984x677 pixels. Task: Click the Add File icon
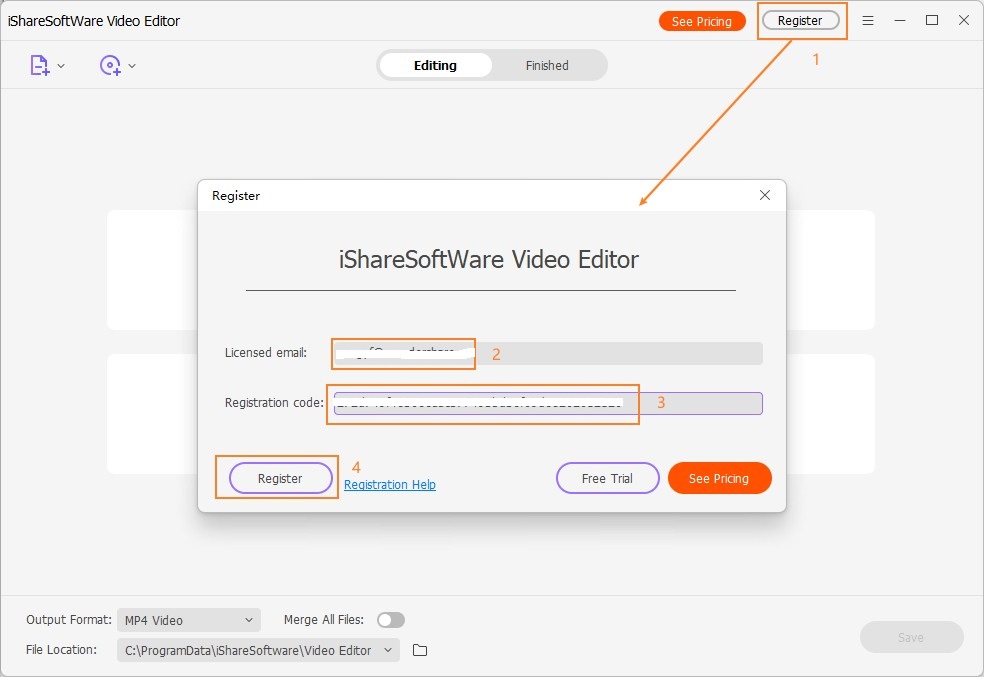(40, 65)
